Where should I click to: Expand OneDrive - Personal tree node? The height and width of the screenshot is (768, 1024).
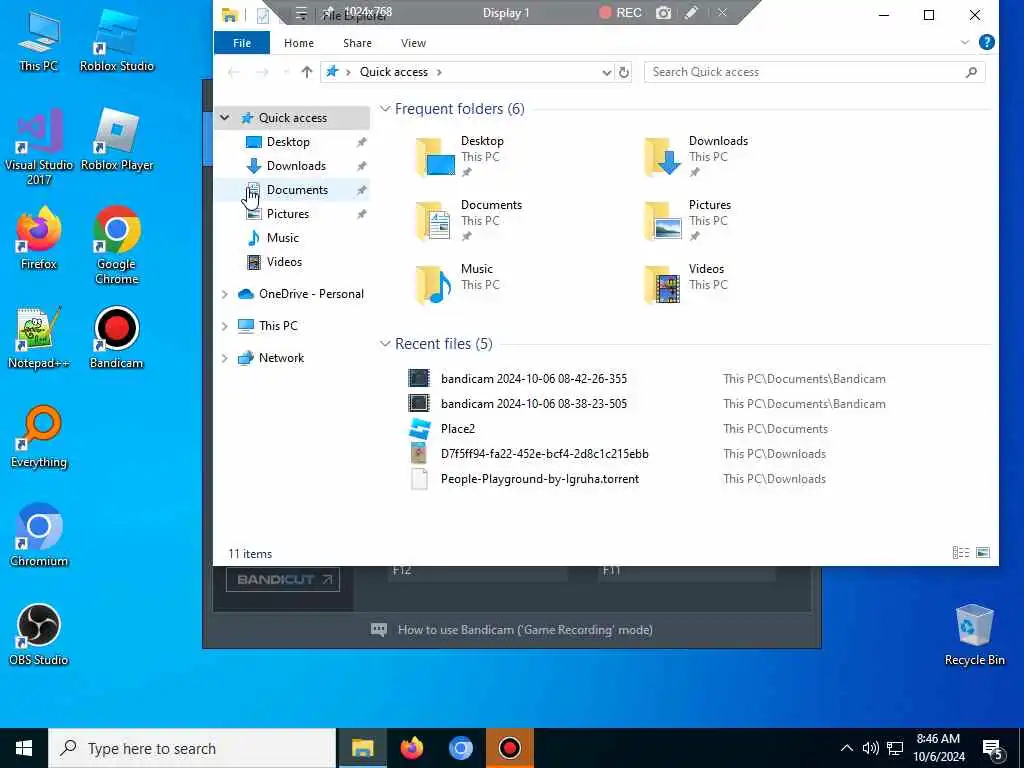[225, 294]
